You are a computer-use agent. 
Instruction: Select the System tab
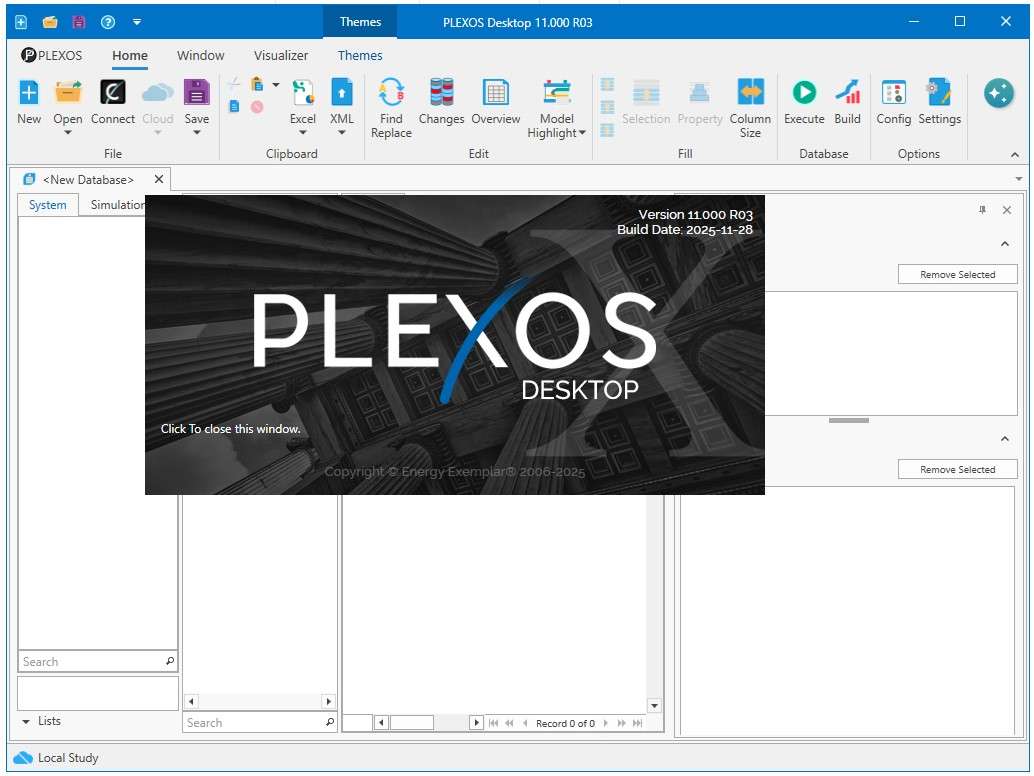(x=47, y=205)
